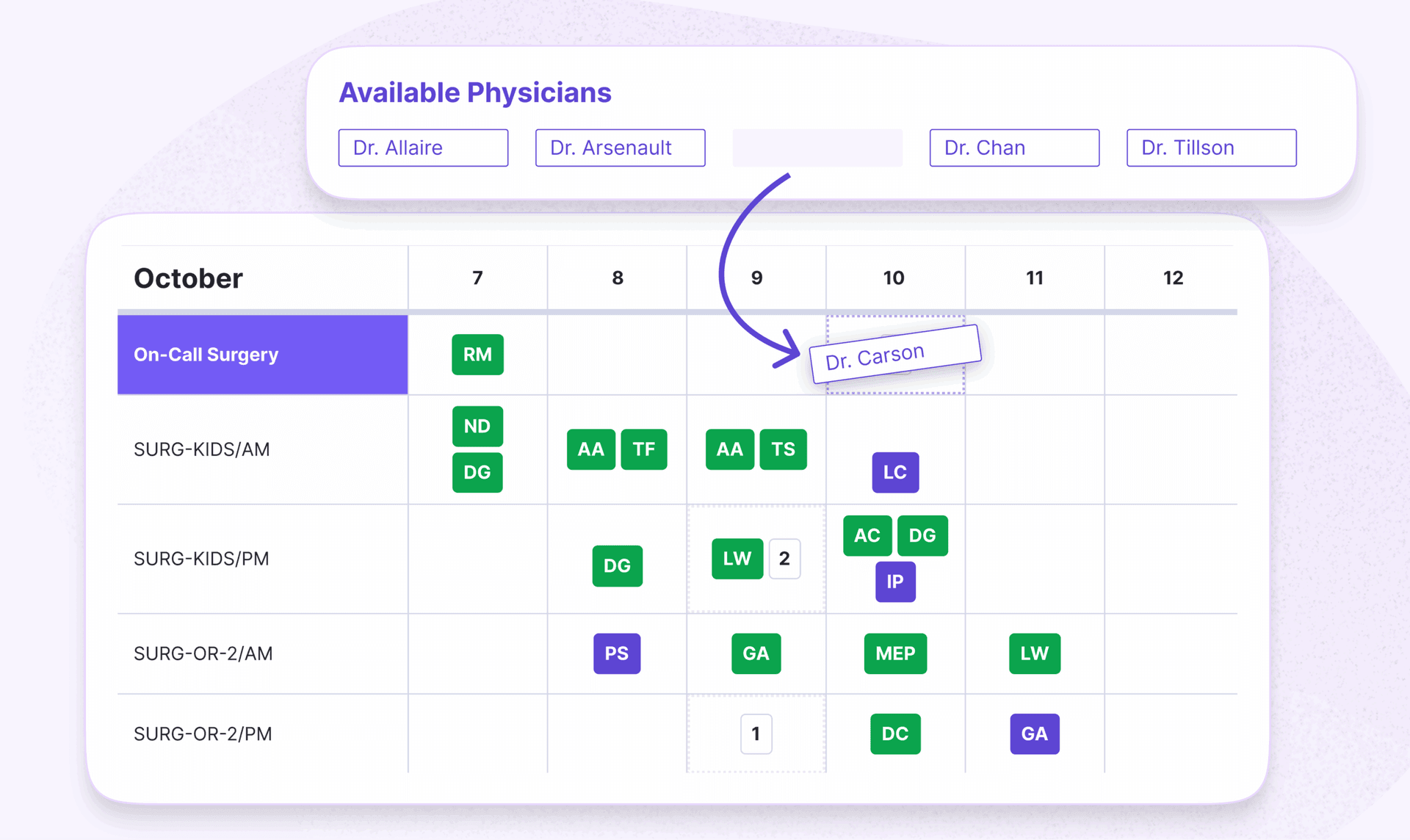Click the empty placeholder slot in Available Physicians
1410x840 pixels.
(x=817, y=148)
